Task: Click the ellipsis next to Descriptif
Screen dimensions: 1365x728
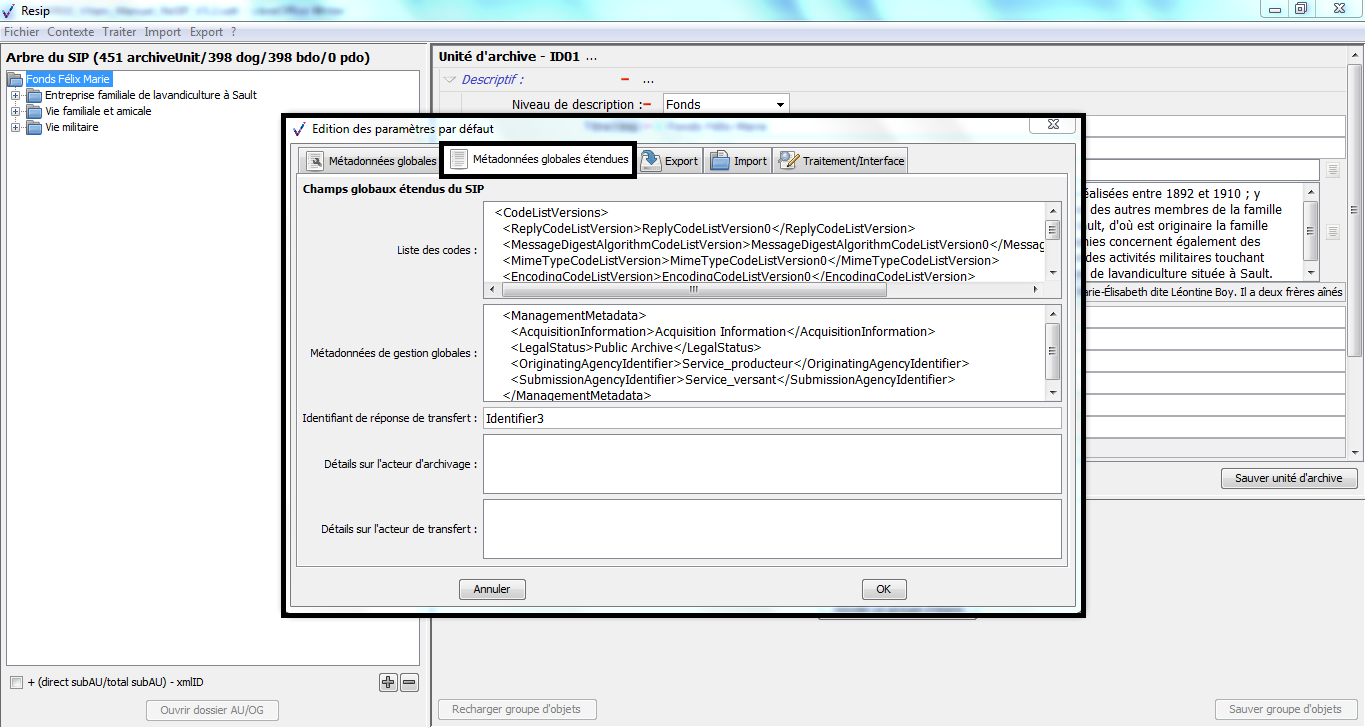Action: coord(648,80)
